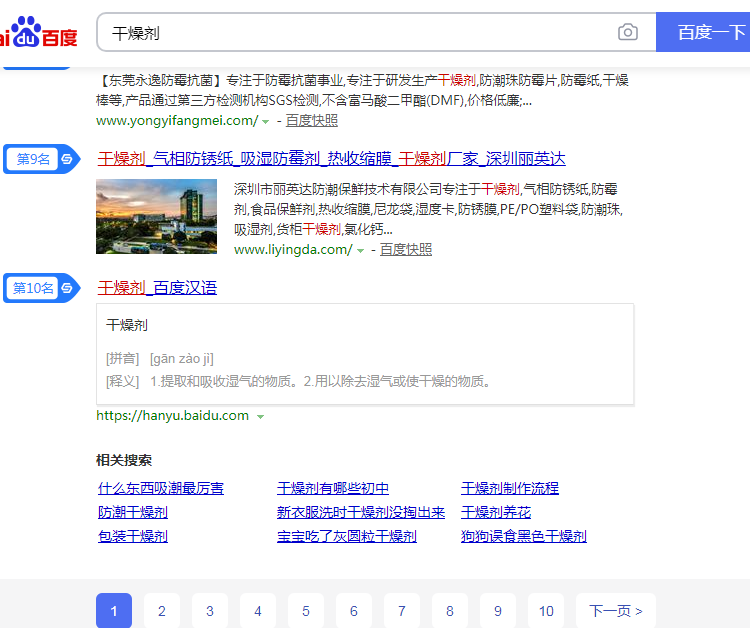The height and width of the screenshot is (628, 750).
Task: Select related search 干燥剂制作流程
Action: coord(509,488)
